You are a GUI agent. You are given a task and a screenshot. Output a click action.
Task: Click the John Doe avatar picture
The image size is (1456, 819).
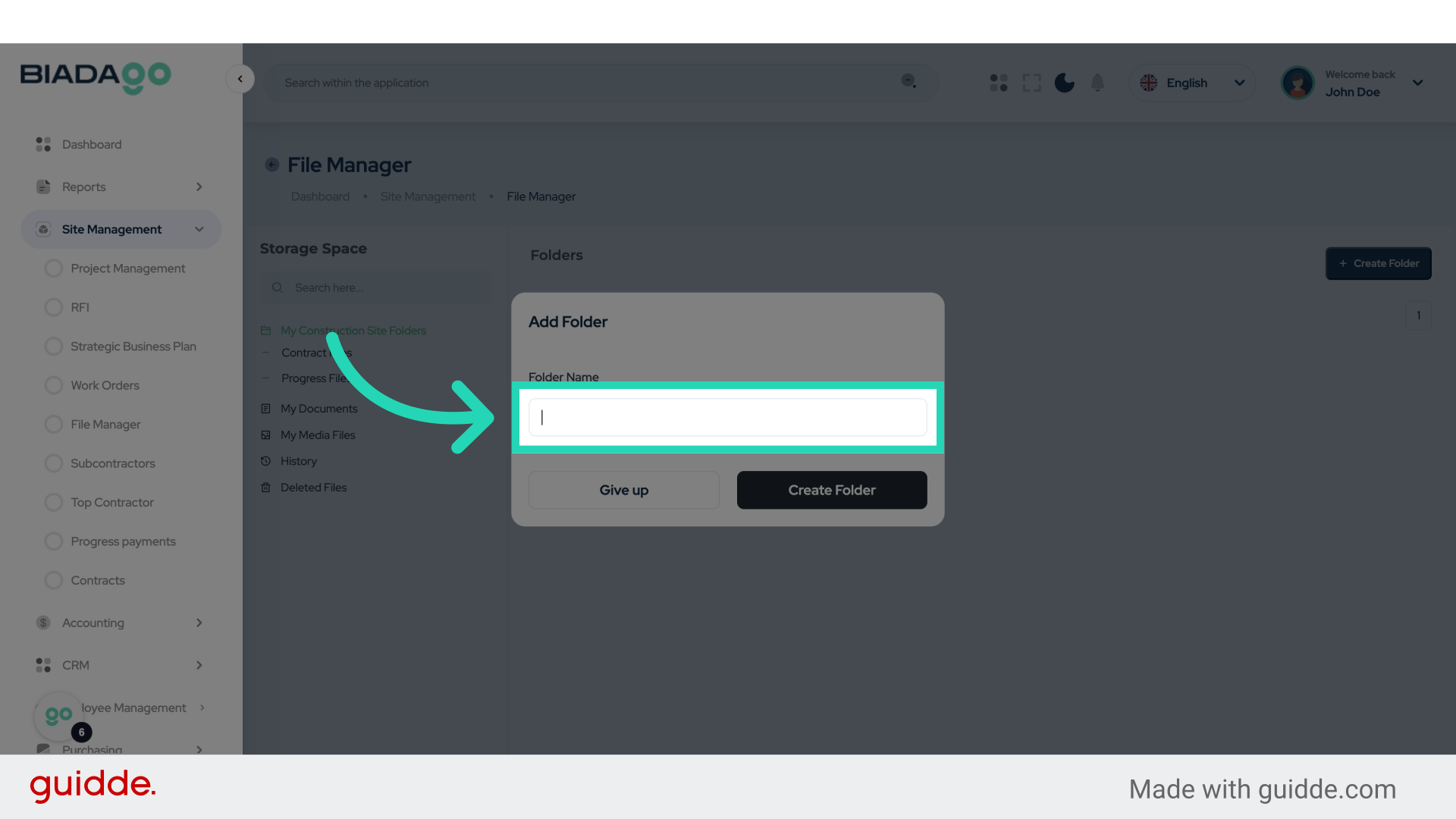(1298, 83)
